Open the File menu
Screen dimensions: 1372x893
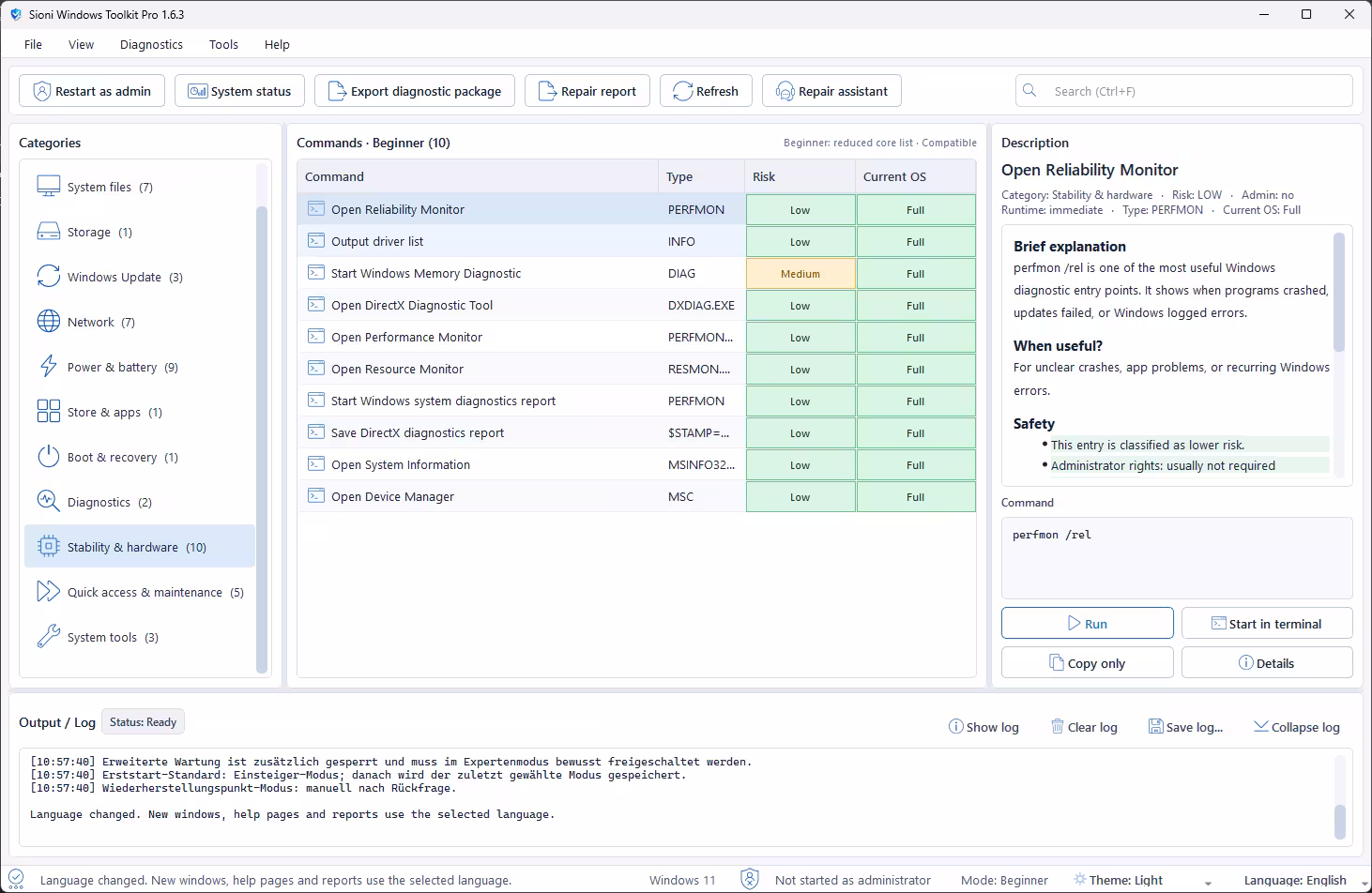33,44
